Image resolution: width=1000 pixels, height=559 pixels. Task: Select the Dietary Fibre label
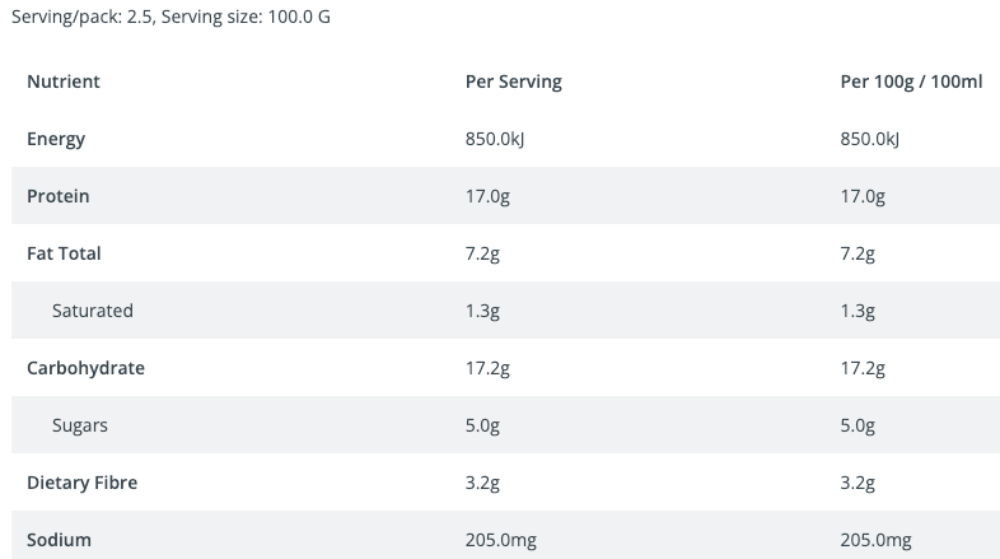pos(82,483)
